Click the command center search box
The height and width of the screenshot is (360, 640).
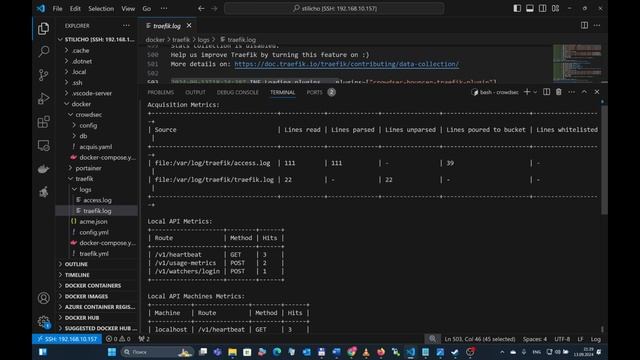click(x=334, y=8)
